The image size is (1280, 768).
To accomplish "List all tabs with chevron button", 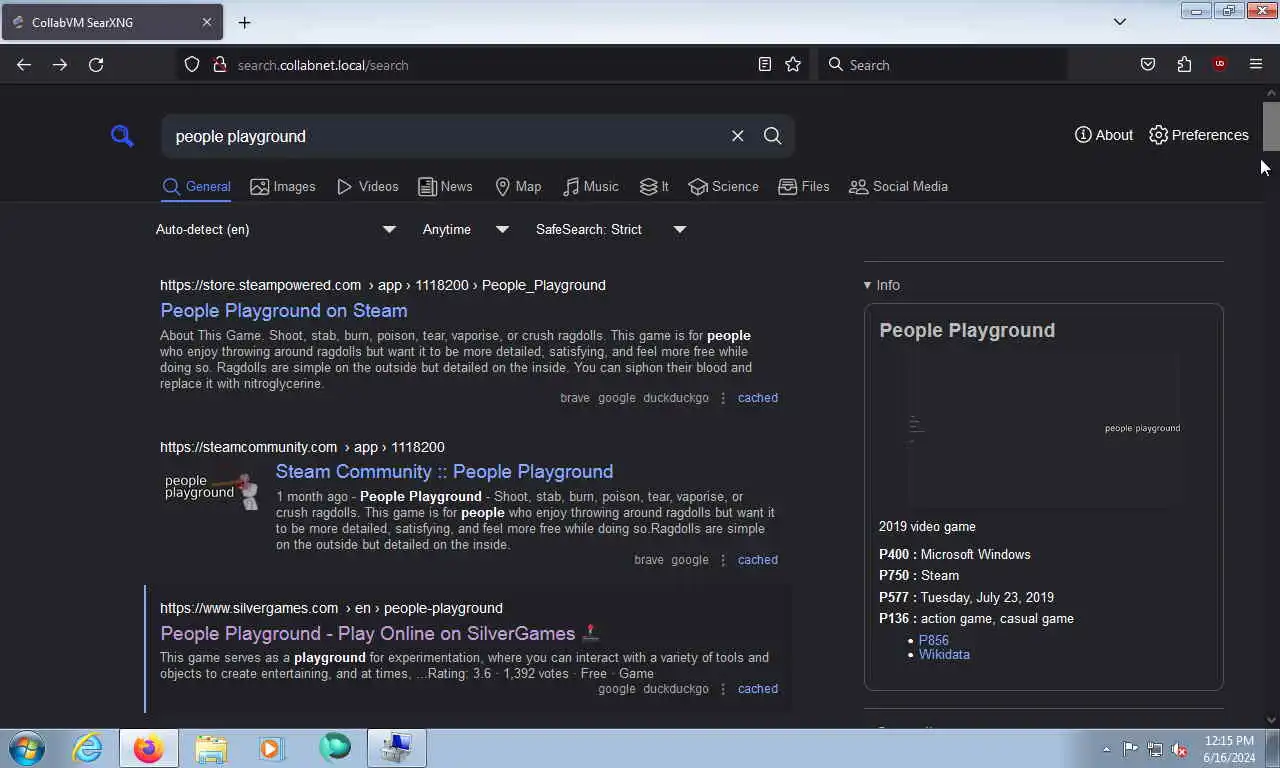I will coord(1120,22).
